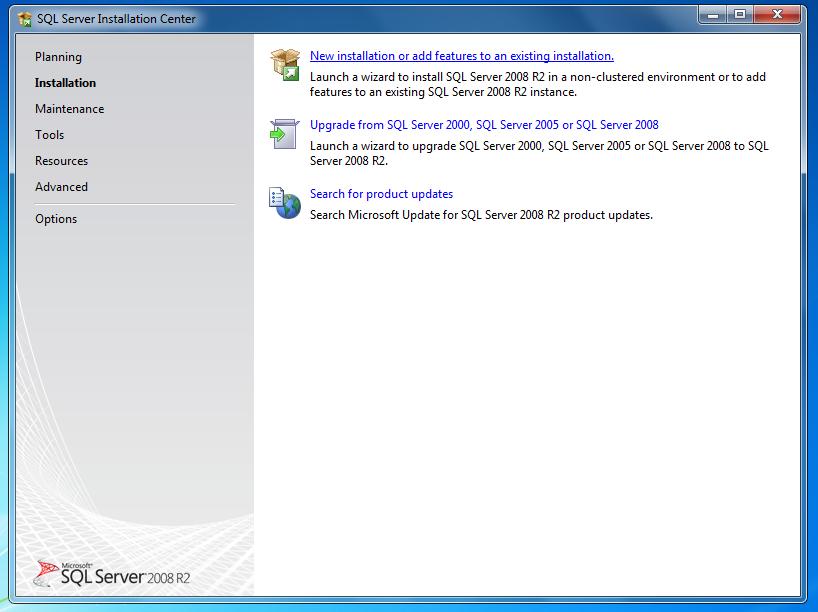Click the 'Search Microsoft Update' description text
818x612 pixels.
click(481, 215)
